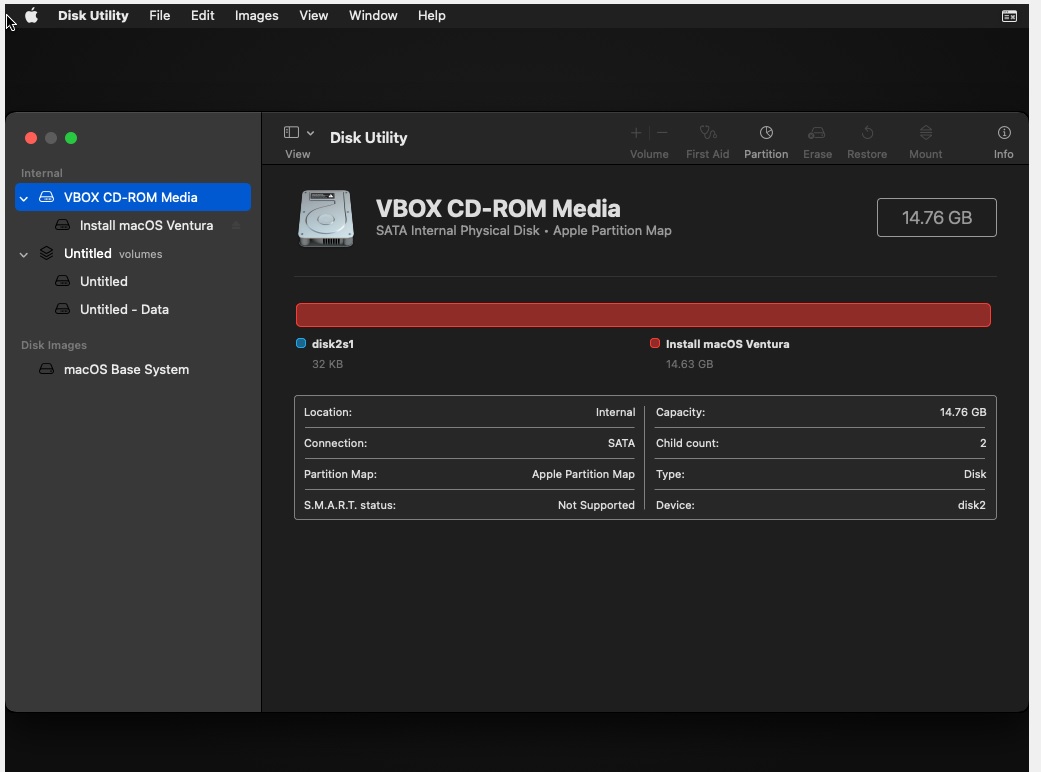
Task: Eject Install macOS Ventura volume
Action: pyautogui.click(x=236, y=226)
